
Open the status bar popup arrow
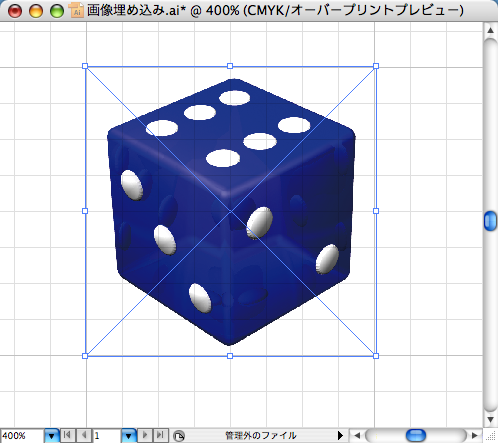coord(340,435)
